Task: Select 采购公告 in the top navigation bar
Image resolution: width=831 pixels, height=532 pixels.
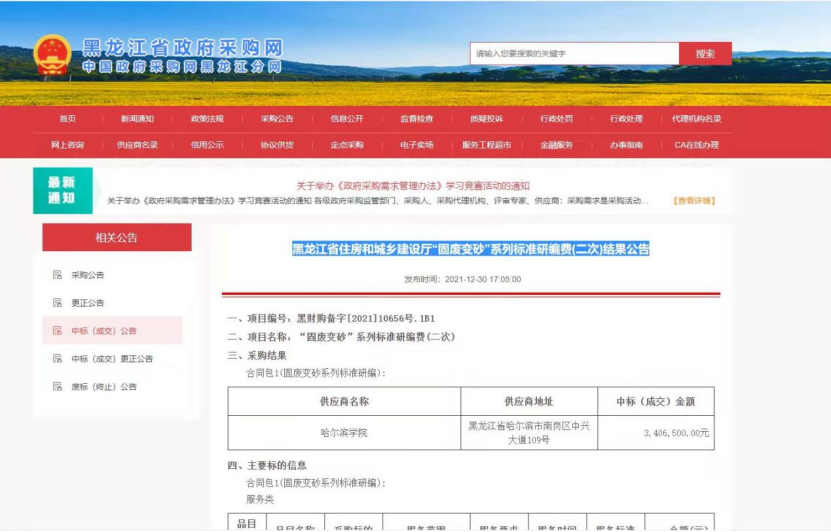Action: point(277,119)
